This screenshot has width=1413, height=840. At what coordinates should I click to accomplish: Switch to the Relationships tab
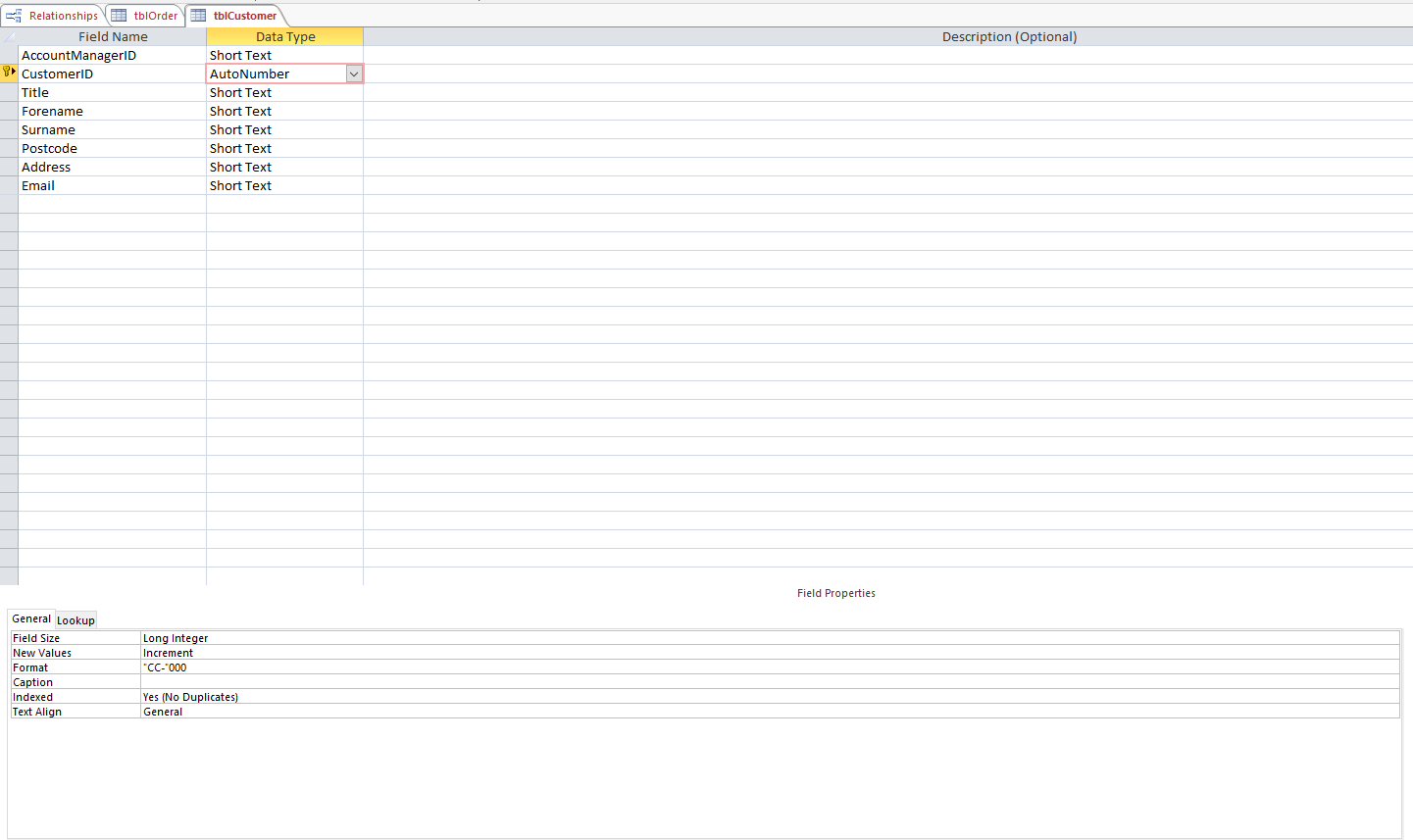(53, 16)
